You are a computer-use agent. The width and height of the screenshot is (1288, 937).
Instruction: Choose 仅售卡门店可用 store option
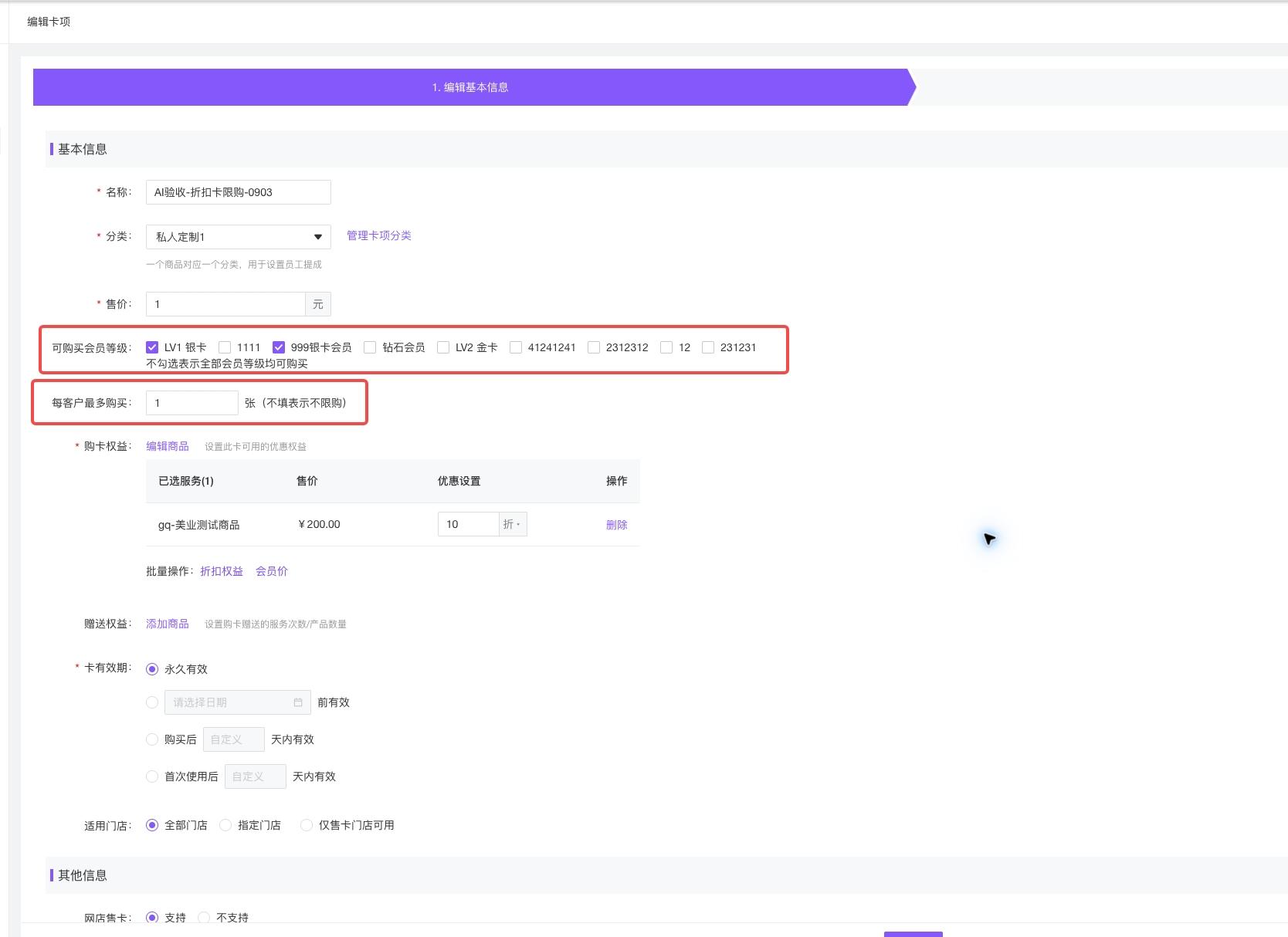[307, 825]
